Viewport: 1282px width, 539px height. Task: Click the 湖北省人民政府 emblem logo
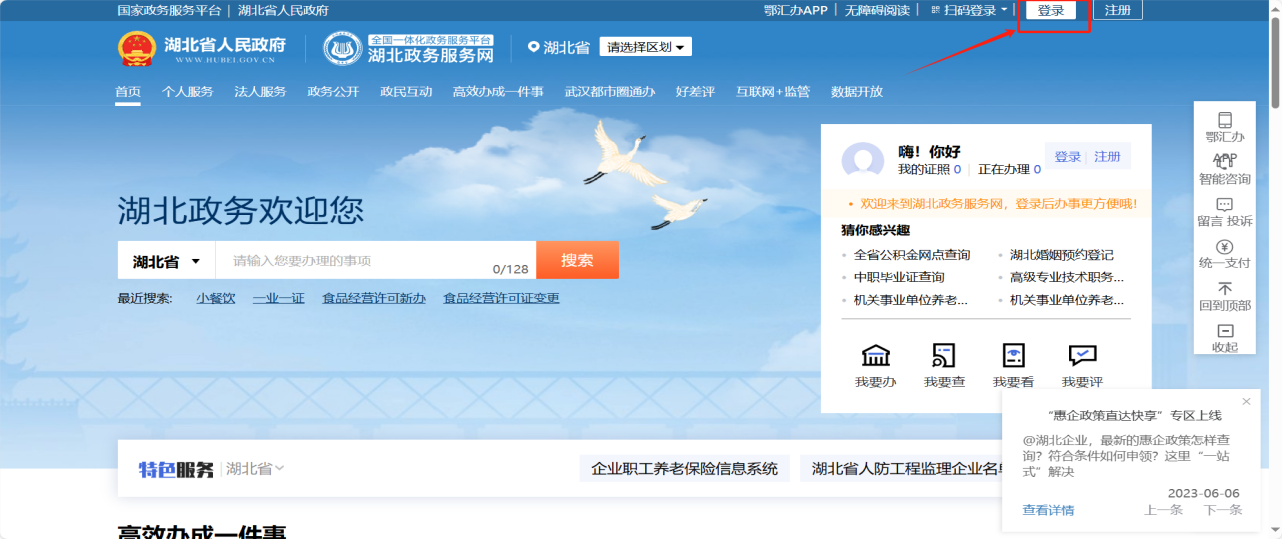pos(137,47)
